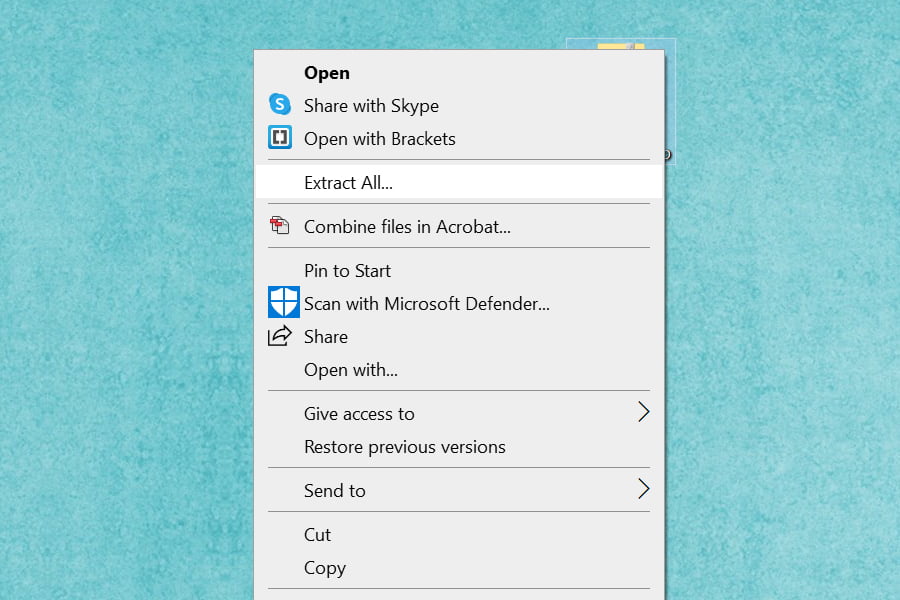Select Restore previous versions
The image size is (900, 600).
(459, 447)
